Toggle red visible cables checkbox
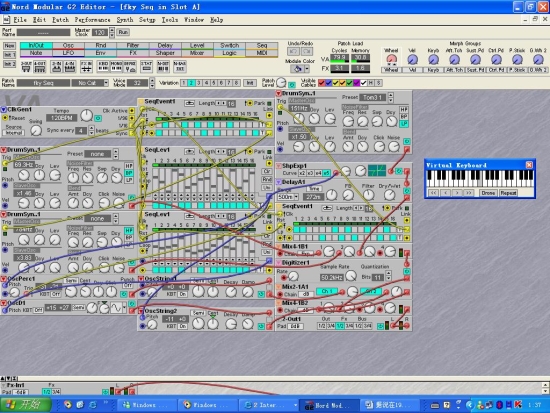 (x=321, y=83)
